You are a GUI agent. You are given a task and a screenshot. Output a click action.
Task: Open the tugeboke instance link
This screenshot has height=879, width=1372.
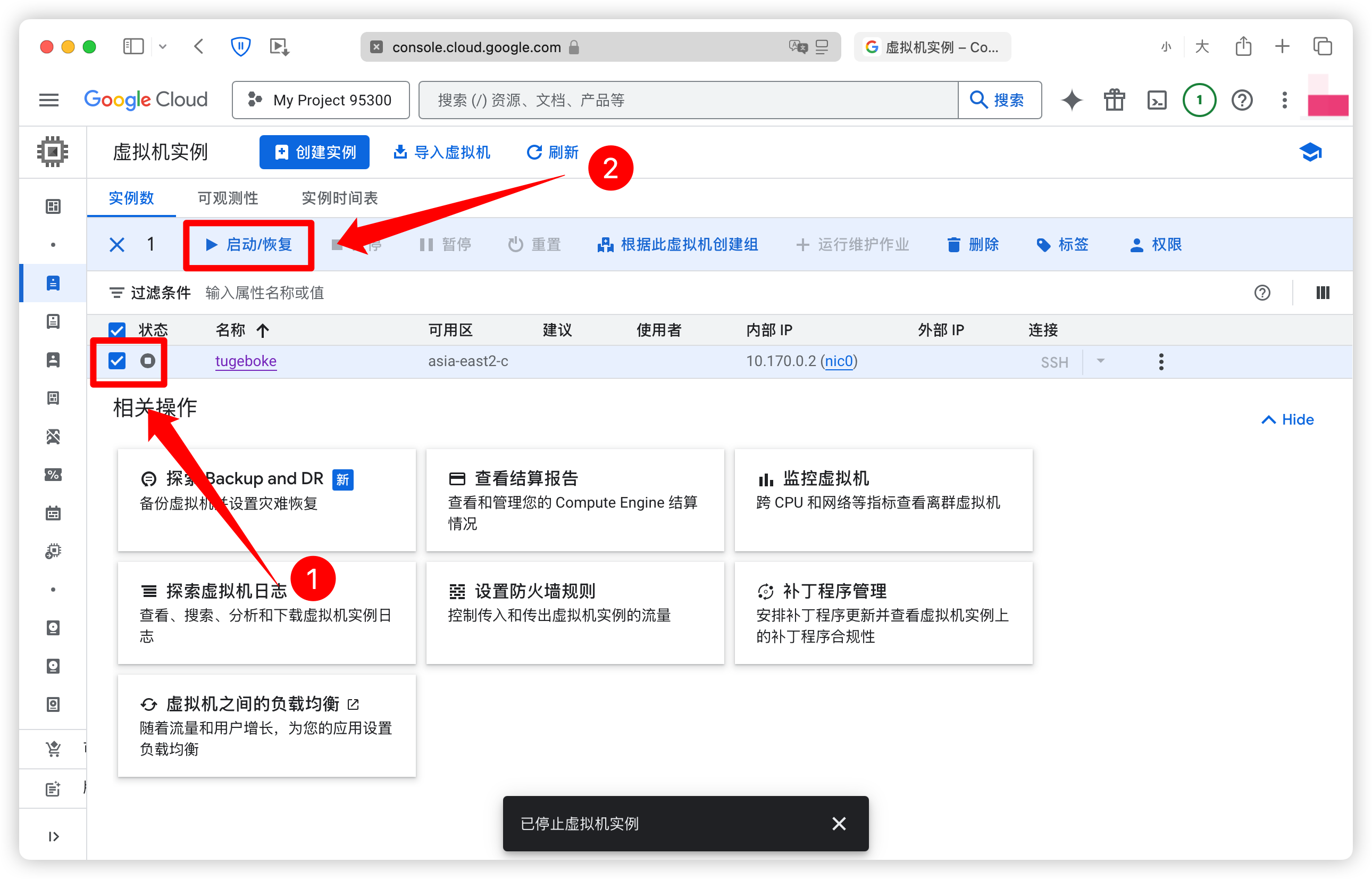[x=246, y=361]
